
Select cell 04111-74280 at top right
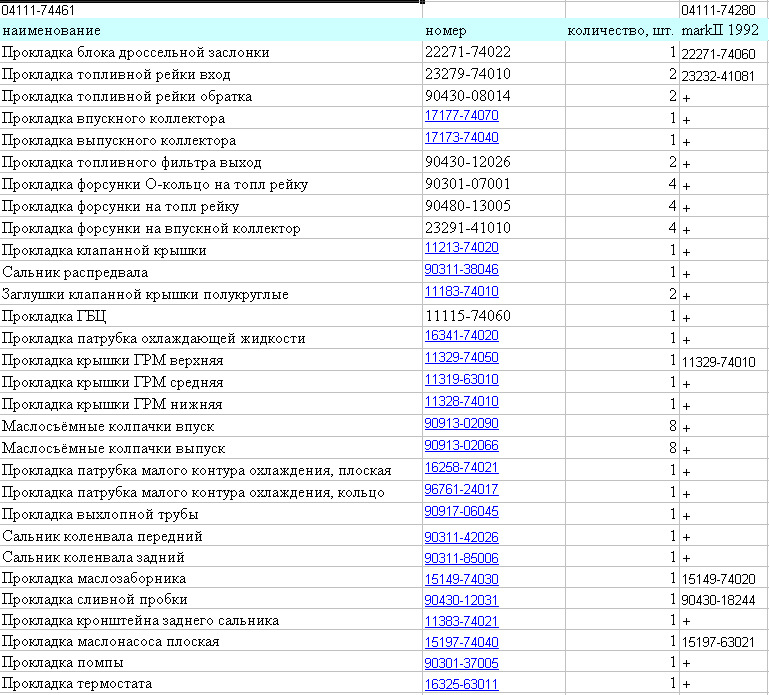[724, 10]
